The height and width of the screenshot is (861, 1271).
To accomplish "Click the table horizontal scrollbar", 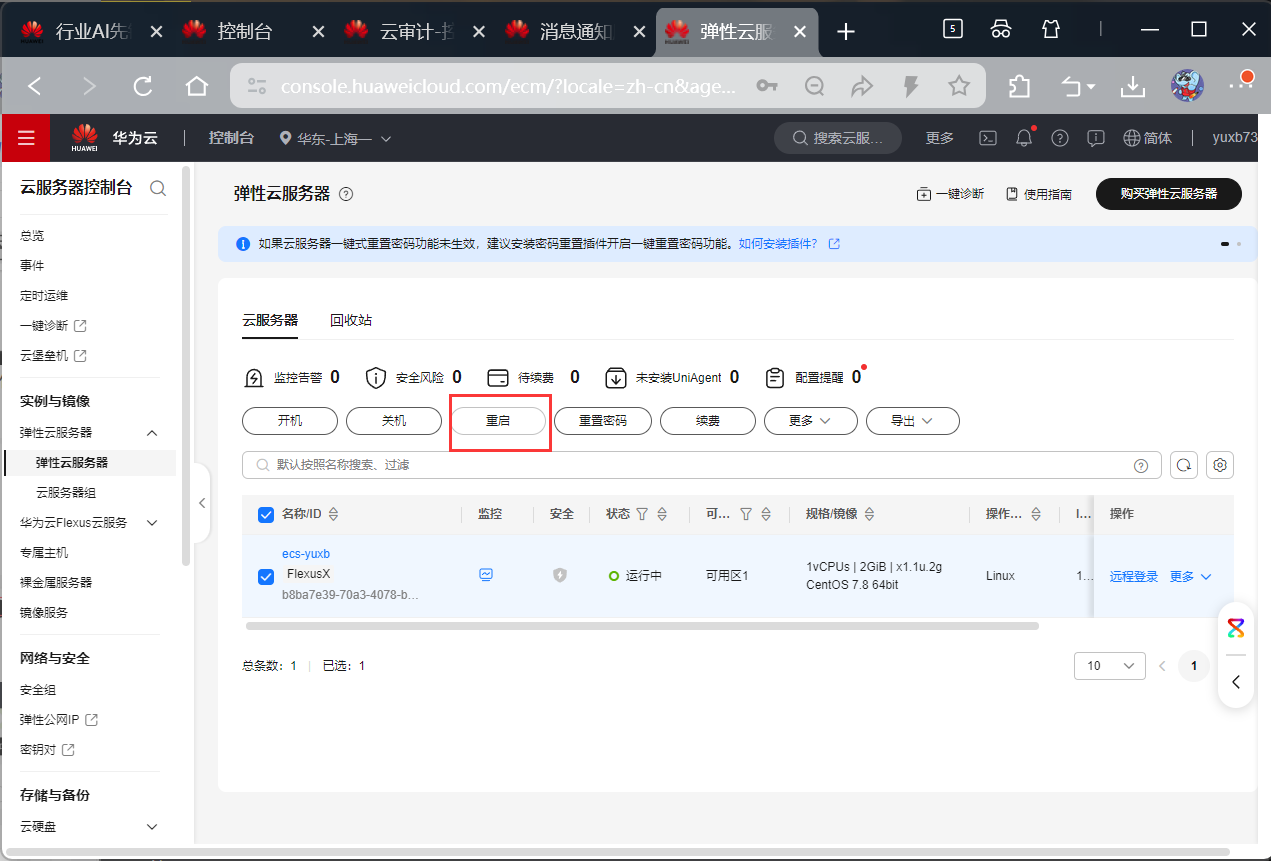I will [x=641, y=626].
